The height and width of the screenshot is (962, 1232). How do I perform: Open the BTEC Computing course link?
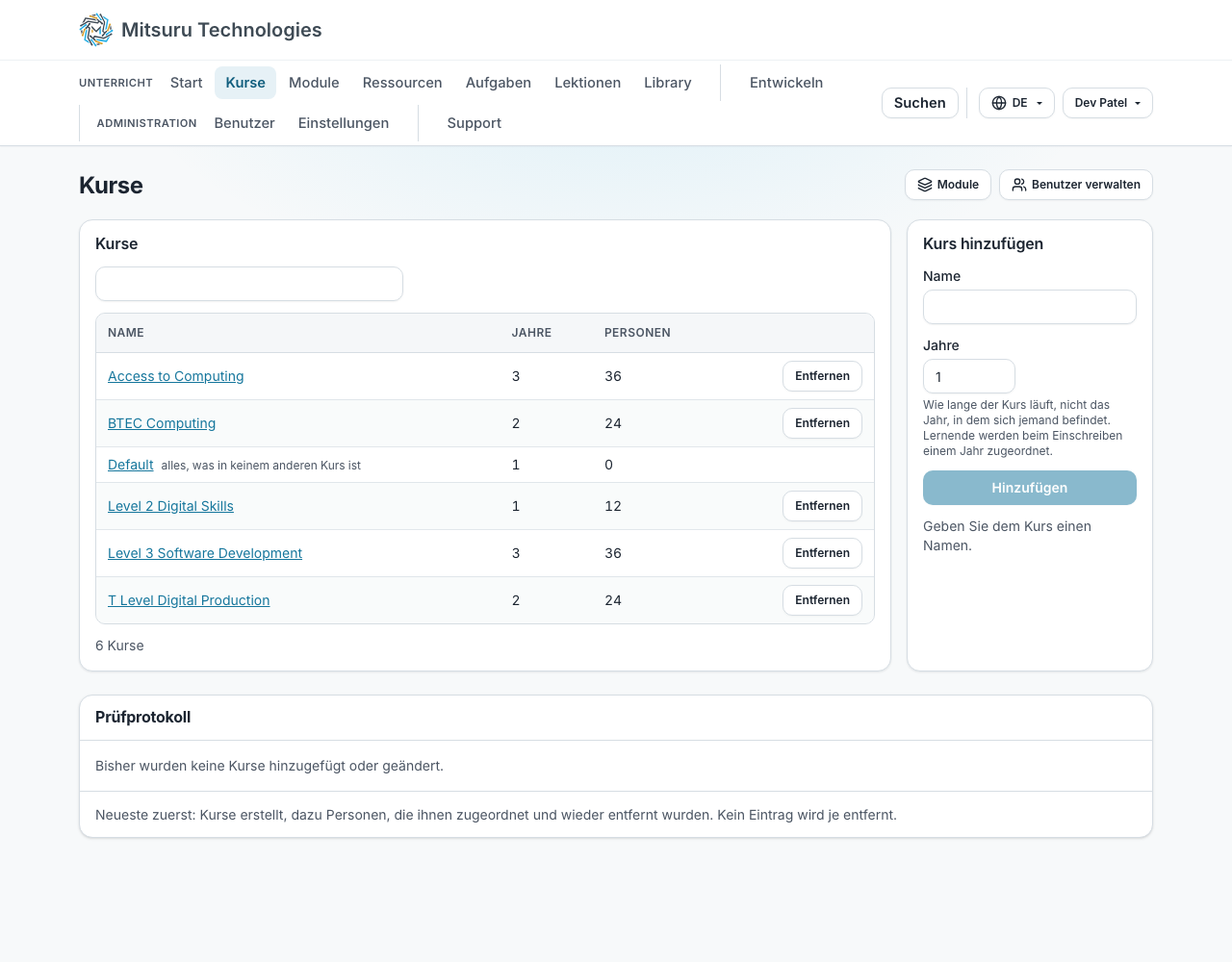click(162, 423)
